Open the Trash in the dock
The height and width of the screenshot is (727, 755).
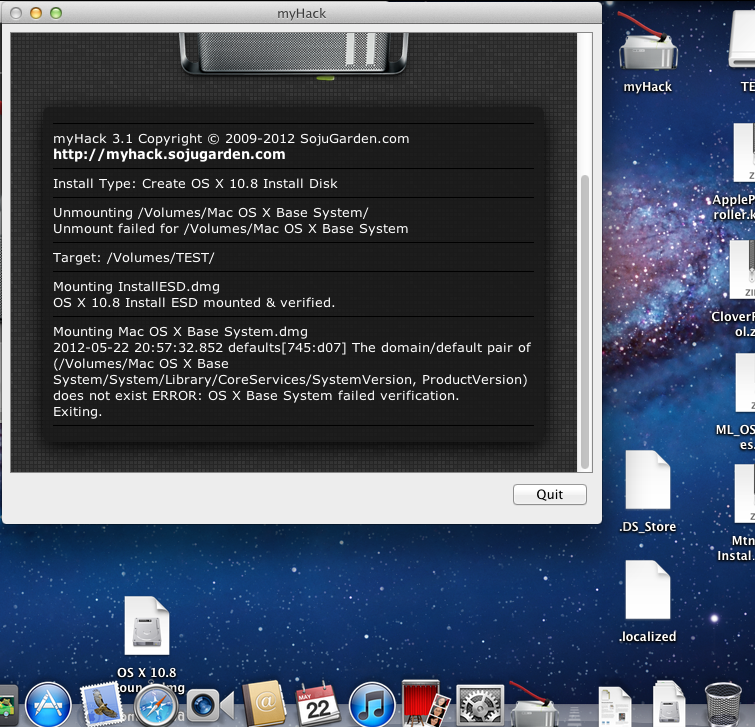[722, 703]
